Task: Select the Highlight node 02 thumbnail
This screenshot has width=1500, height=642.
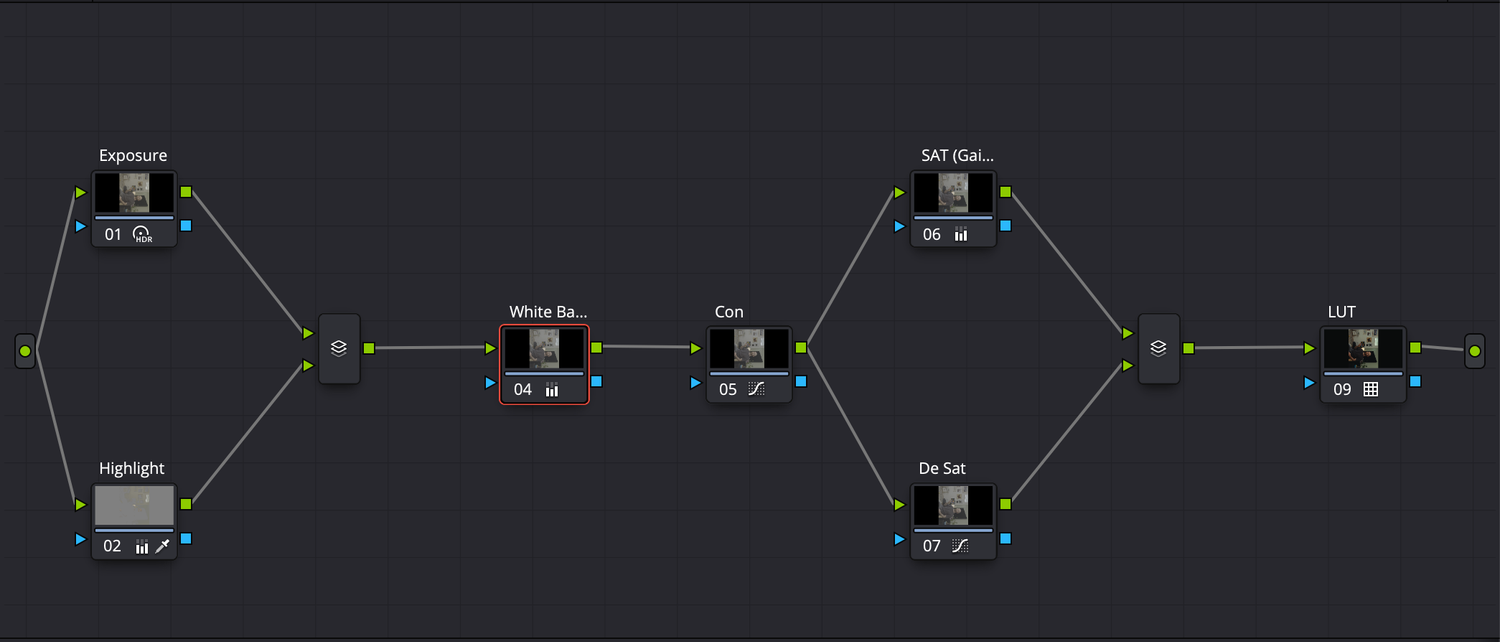Action: tap(134, 506)
